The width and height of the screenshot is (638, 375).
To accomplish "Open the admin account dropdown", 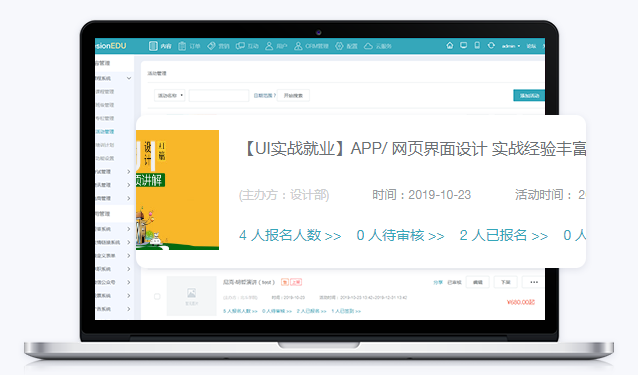I will coord(511,46).
